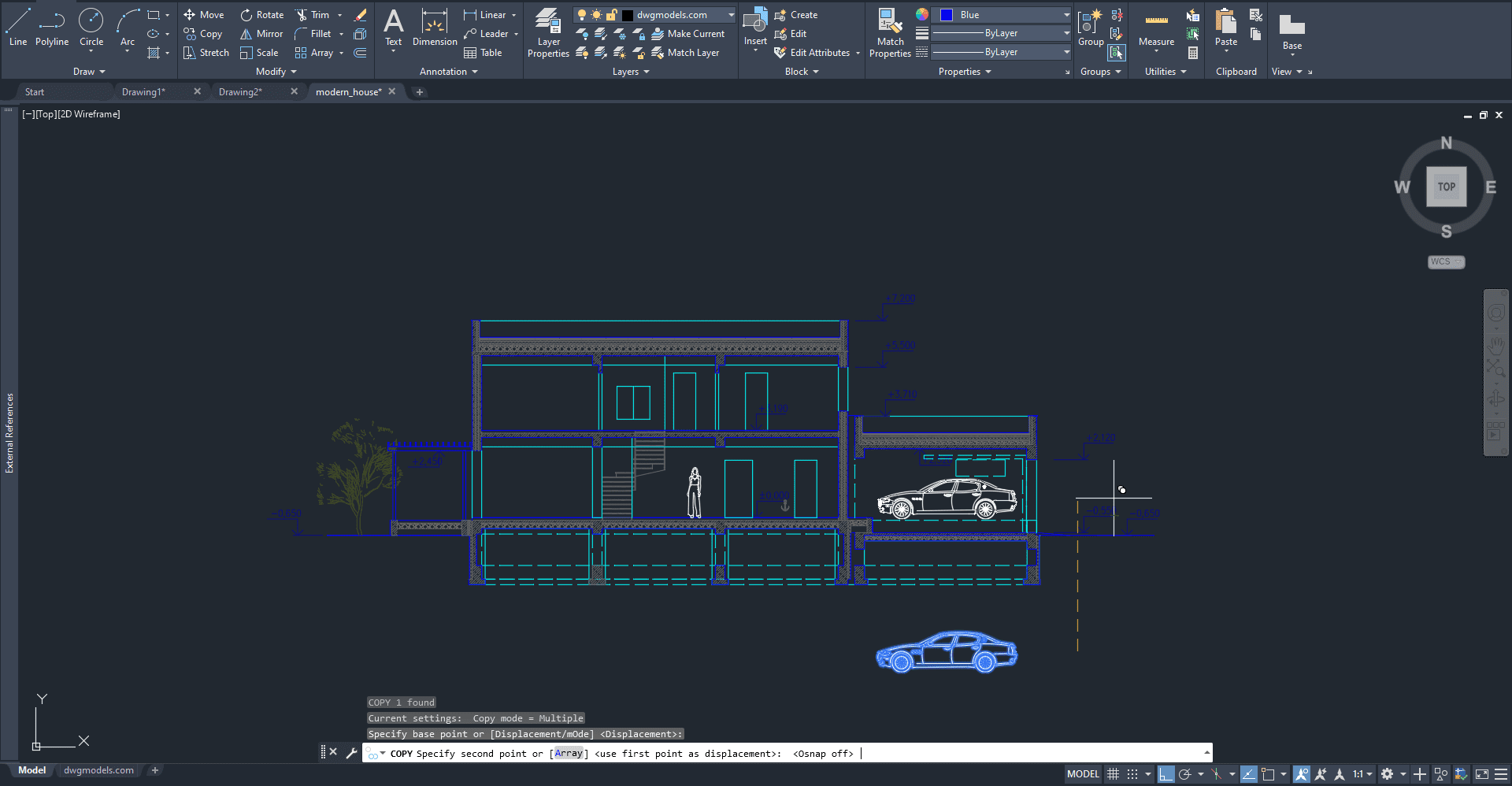1512x786 pixels.
Task: Select the Measure tool
Action: pos(1155,32)
